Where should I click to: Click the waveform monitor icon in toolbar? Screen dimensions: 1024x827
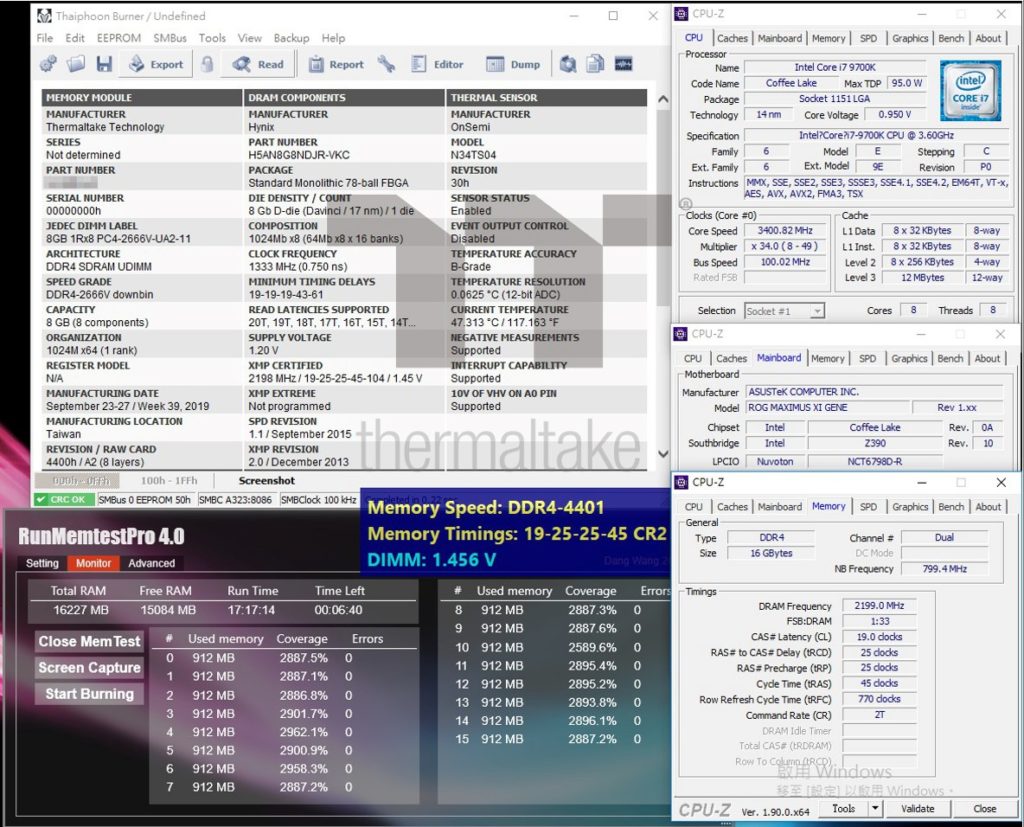[x=624, y=64]
